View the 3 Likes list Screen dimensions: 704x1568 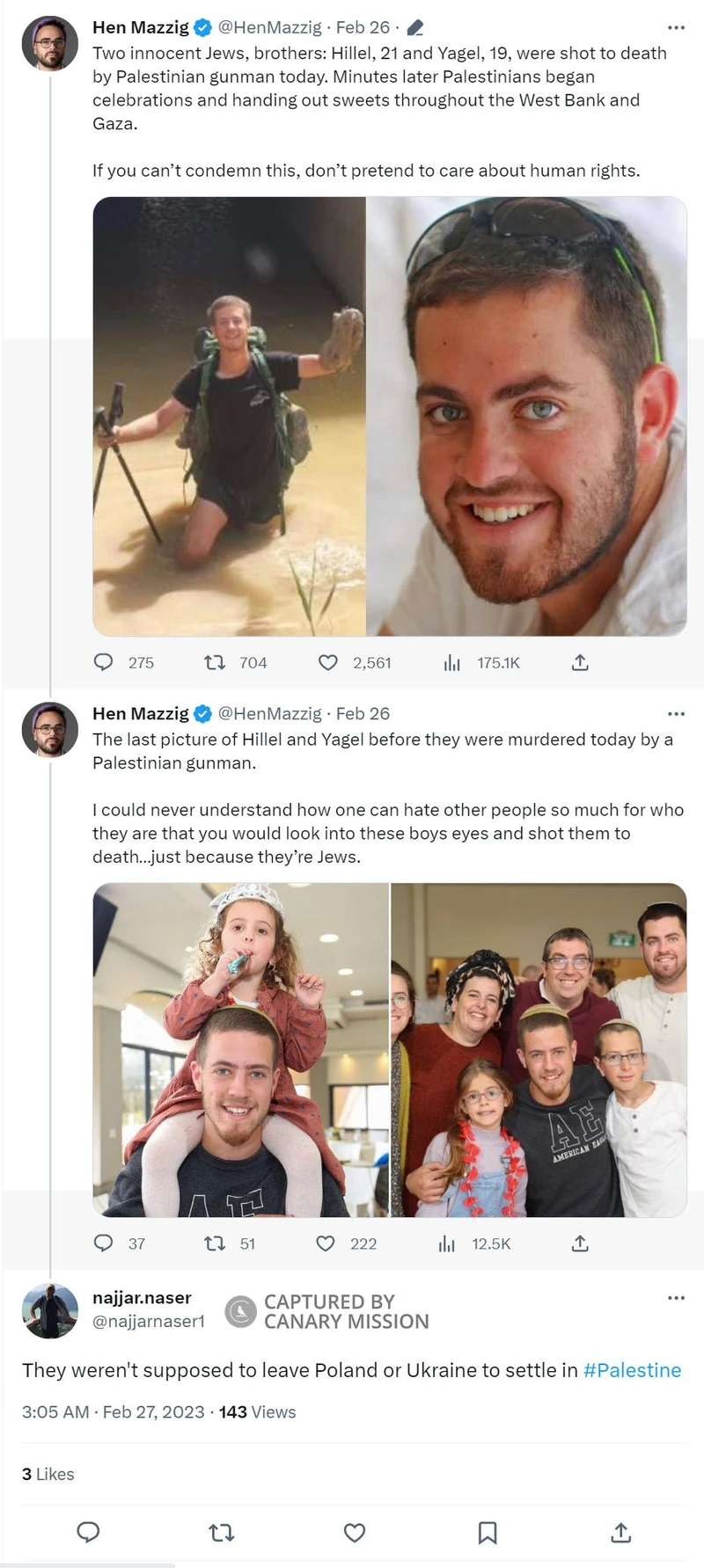coord(48,1474)
